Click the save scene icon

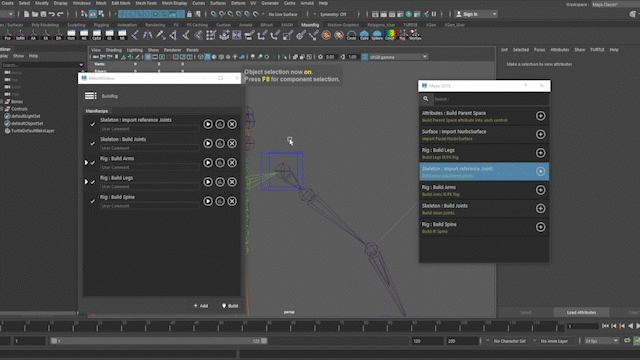(x=43, y=14)
